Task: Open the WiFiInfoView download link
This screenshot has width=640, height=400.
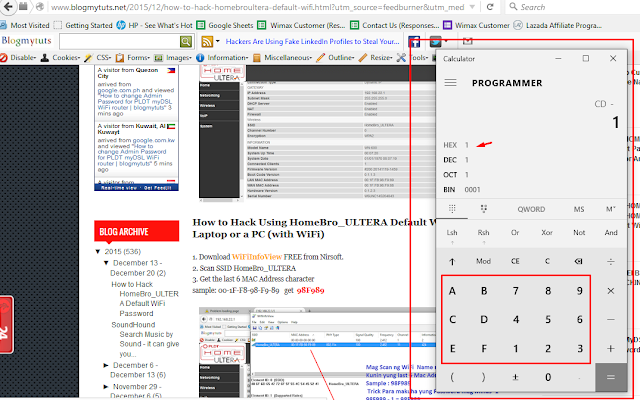Action: [257, 257]
